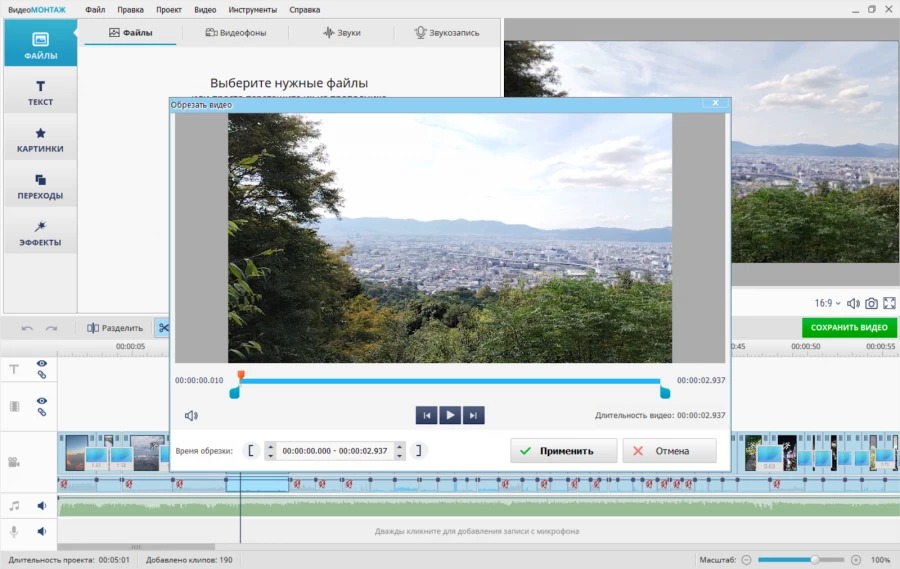The height and width of the screenshot is (569, 900).
Task: Click the snapshot camera icon under main preview
Action: (x=871, y=303)
